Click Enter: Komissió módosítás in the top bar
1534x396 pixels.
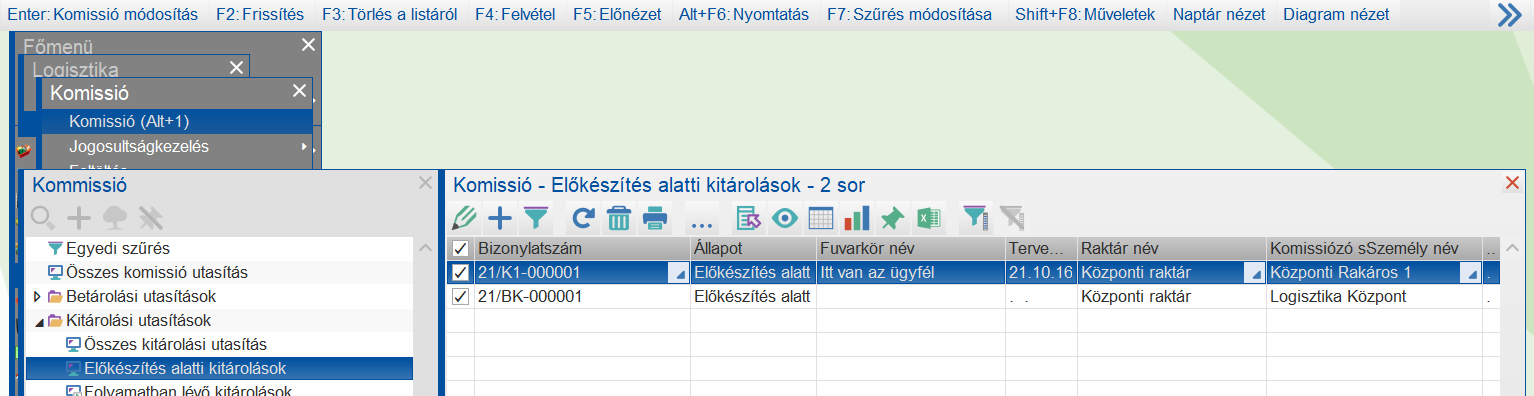click(102, 15)
